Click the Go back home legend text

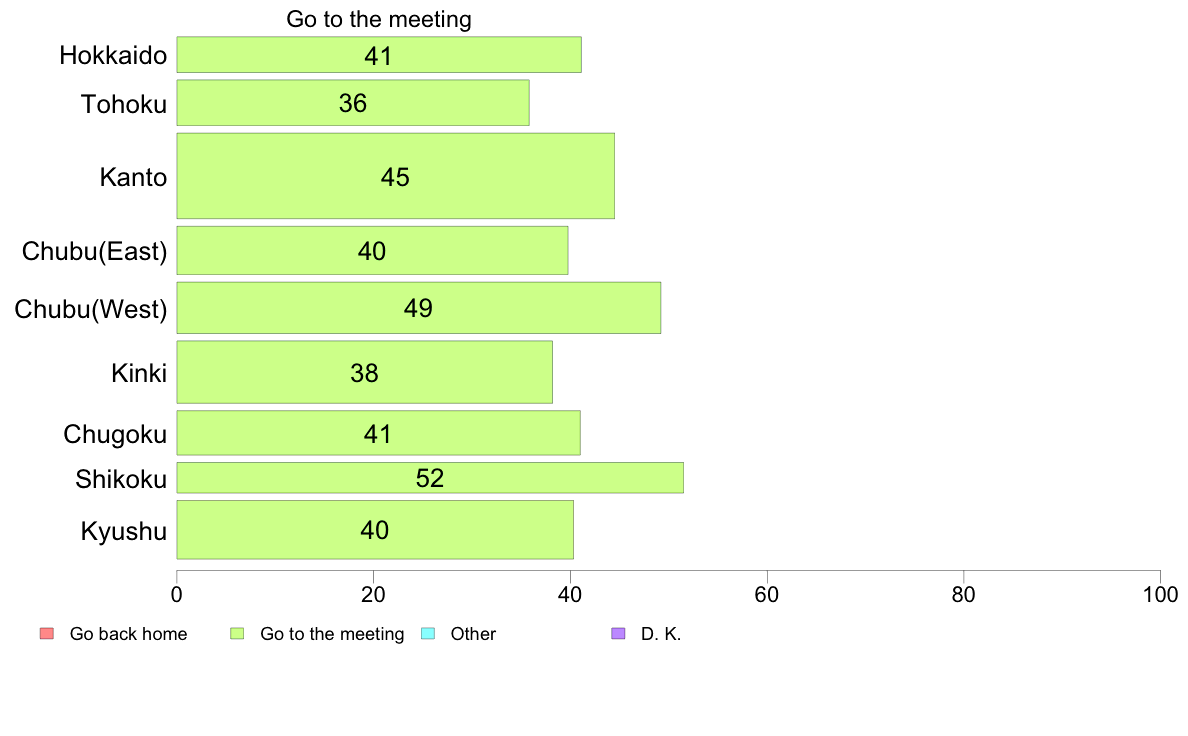pos(128,634)
